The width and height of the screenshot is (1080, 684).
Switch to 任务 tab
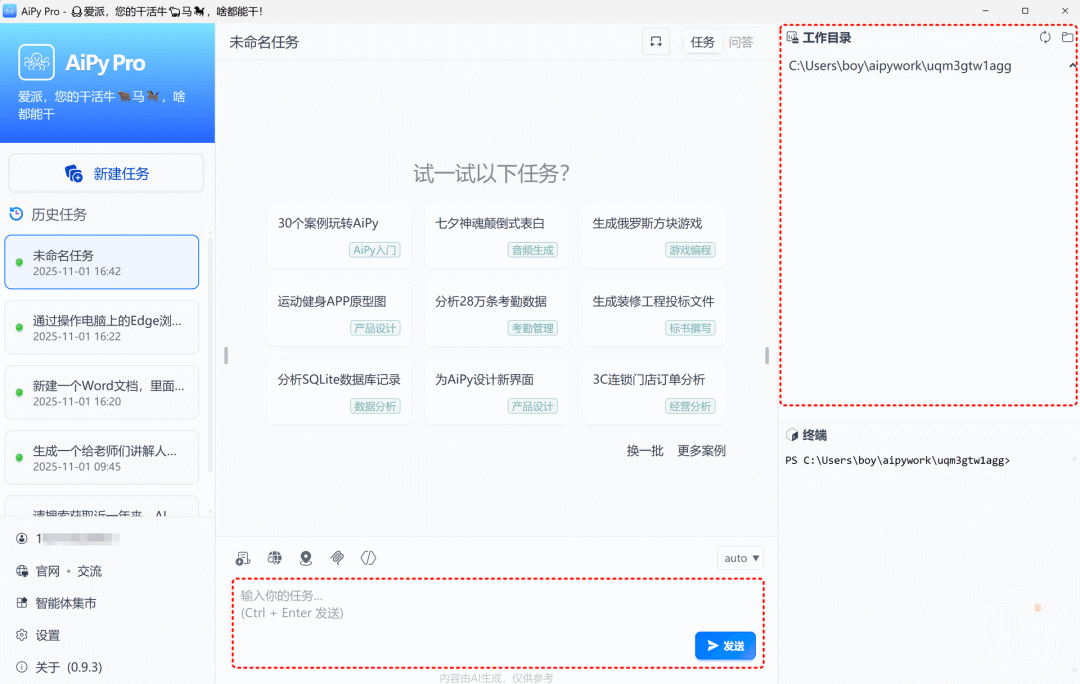tap(703, 42)
